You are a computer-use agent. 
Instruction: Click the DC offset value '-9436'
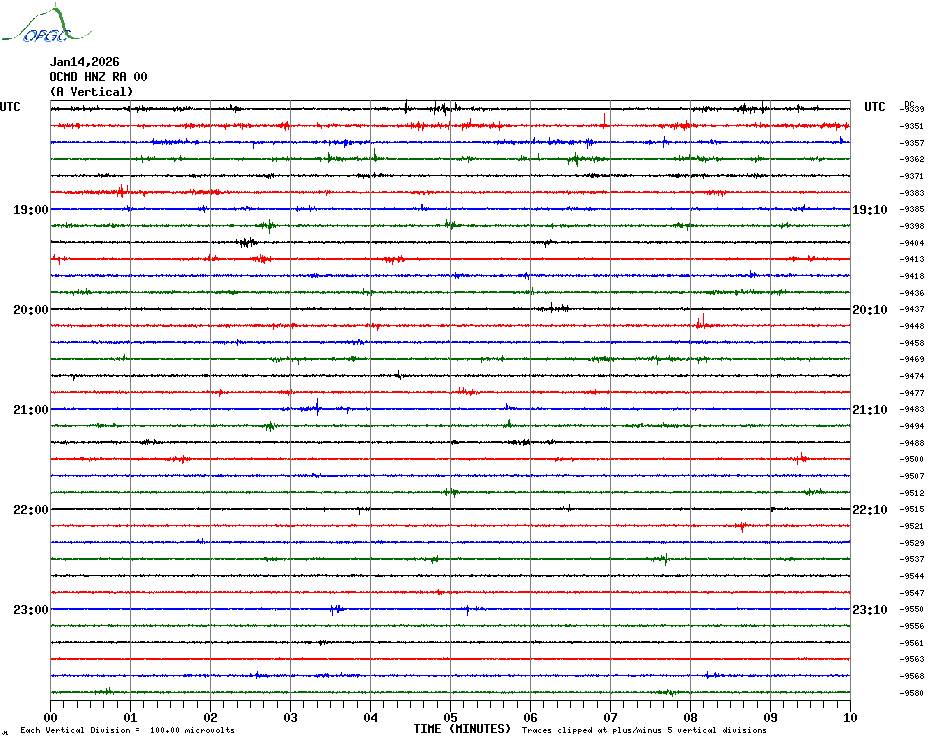point(912,293)
